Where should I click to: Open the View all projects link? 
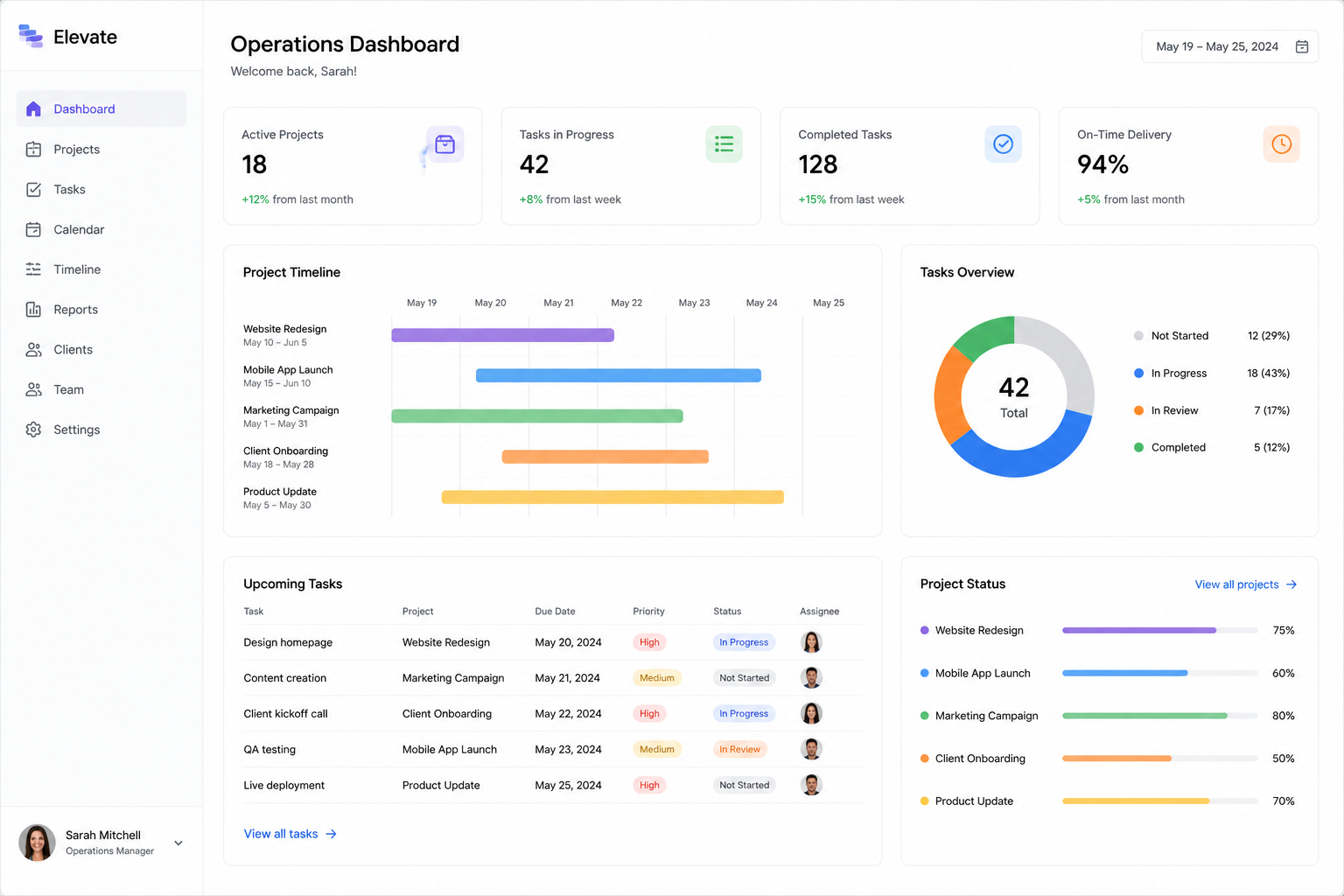(1246, 584)
